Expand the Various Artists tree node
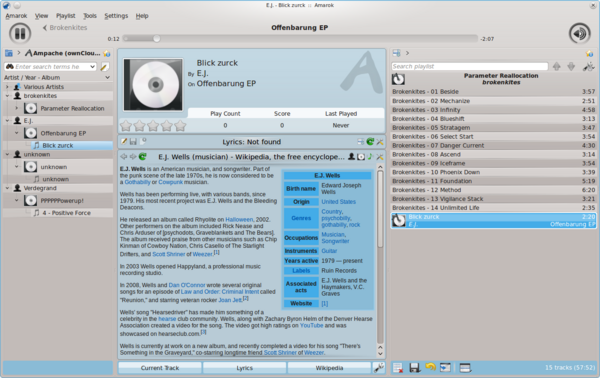The width and height of the screenshot is (600, 378). click(7, 87)
